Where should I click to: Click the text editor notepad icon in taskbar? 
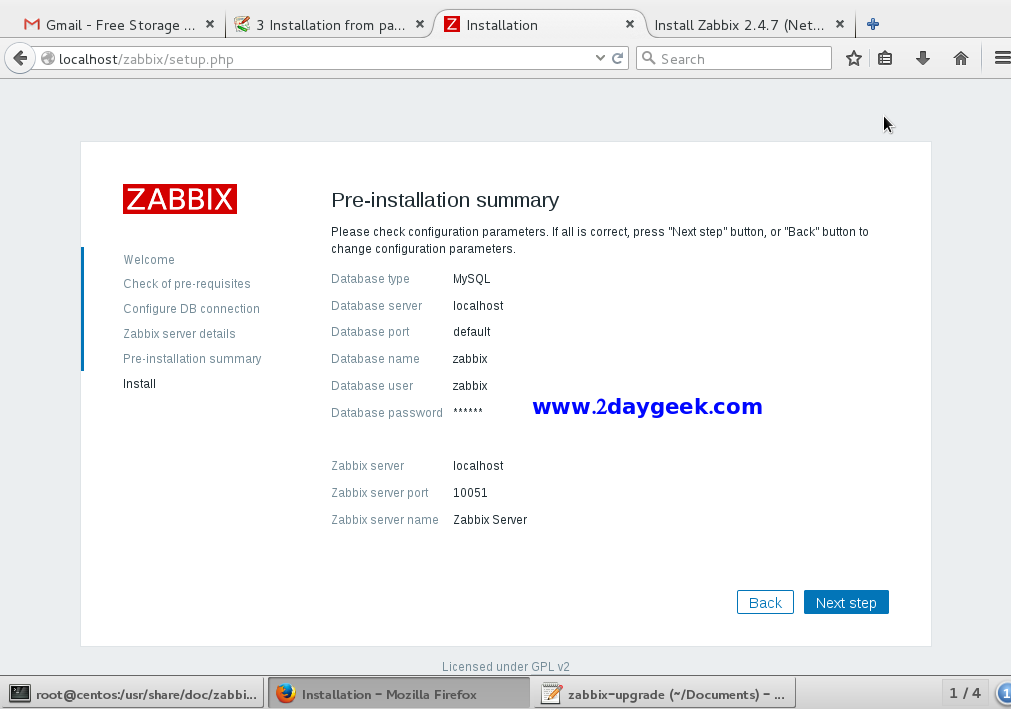tap(551, 694)
